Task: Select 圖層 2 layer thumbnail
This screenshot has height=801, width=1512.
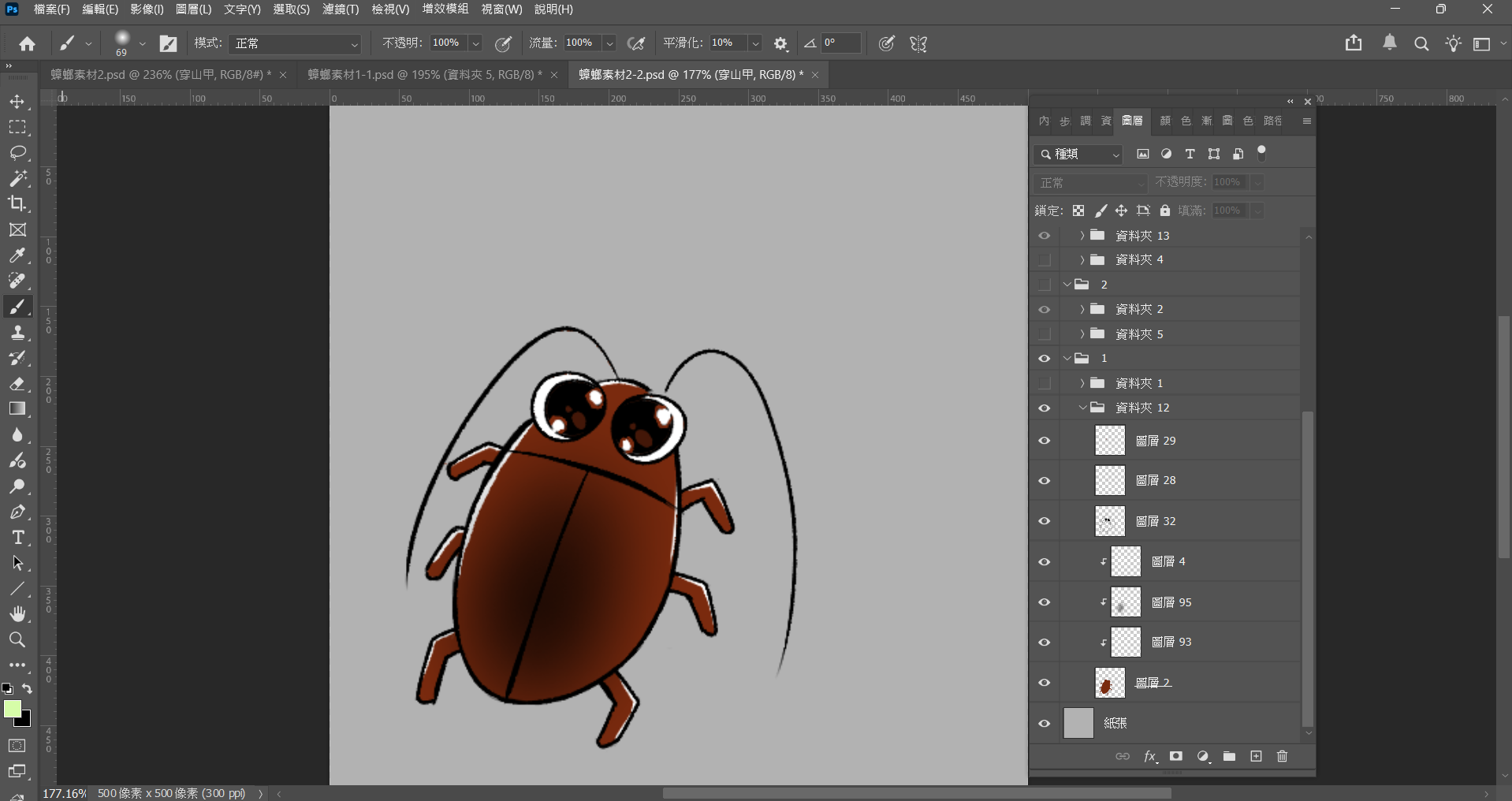Action: click(x=1110, y=683)
